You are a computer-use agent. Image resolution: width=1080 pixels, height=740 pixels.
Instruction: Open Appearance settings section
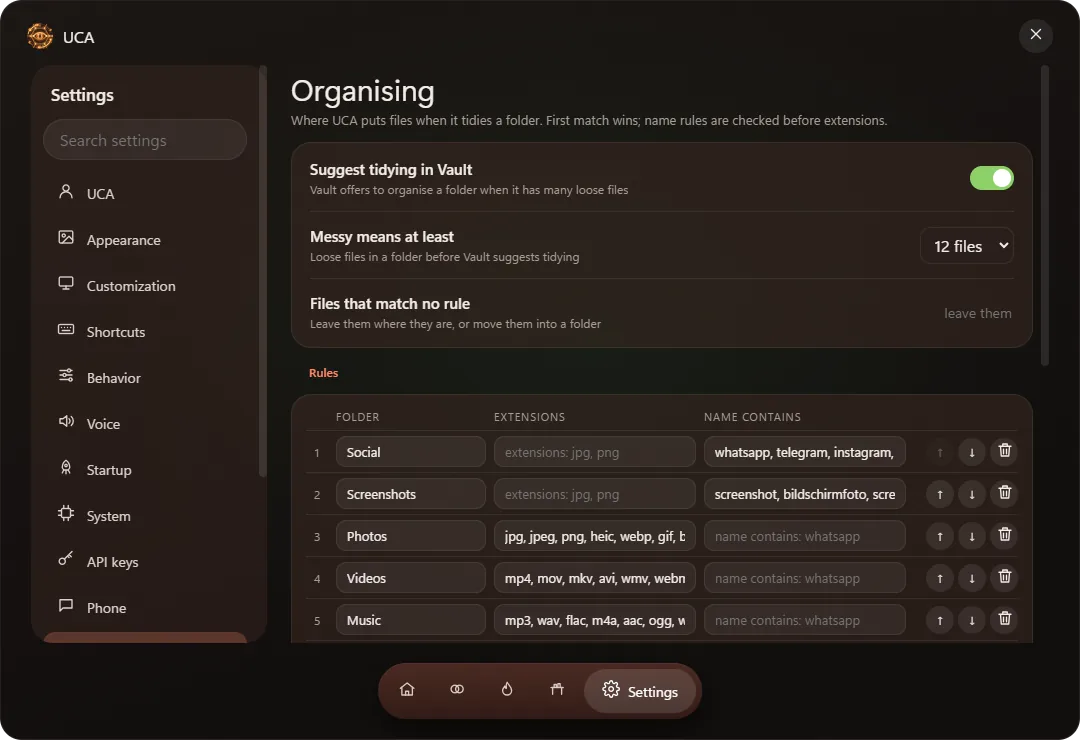145,240
